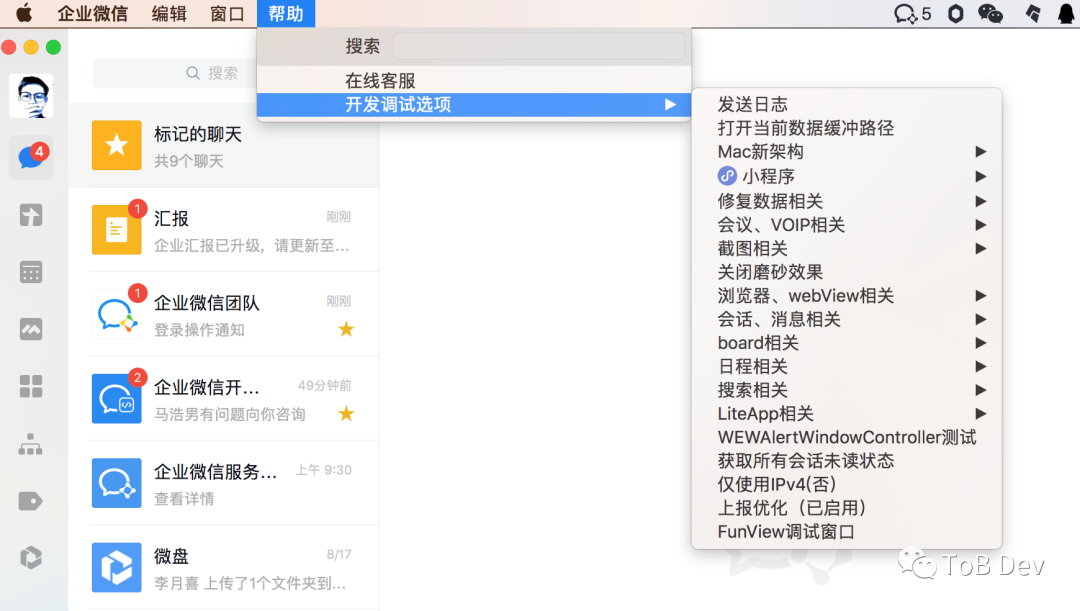Click the star icon of 标记的聊天
Image resolution: width=1080 pixels, height=611 pixels.
click(116, 145)
